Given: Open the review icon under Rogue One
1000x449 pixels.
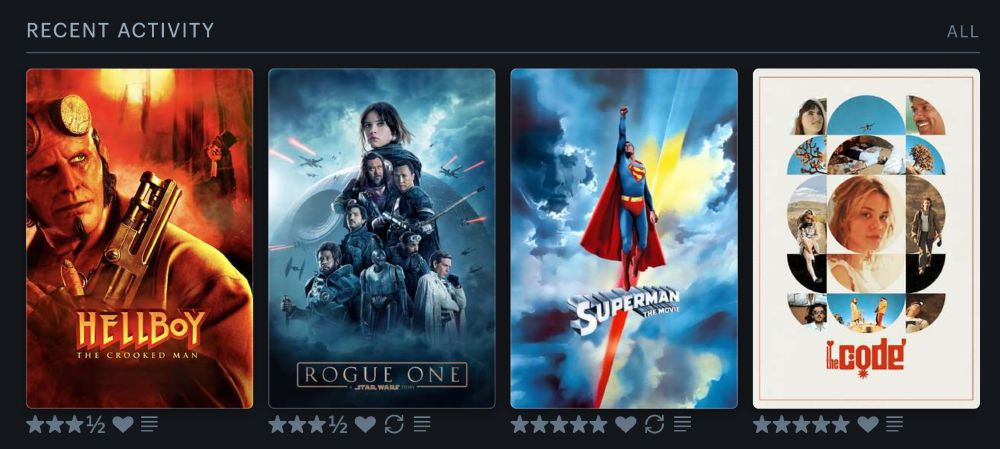Looking at the screenshot, I should click(x=422, y=424).
